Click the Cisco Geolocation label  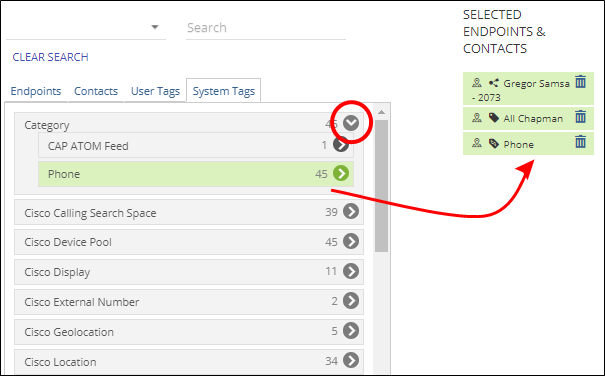69,332
